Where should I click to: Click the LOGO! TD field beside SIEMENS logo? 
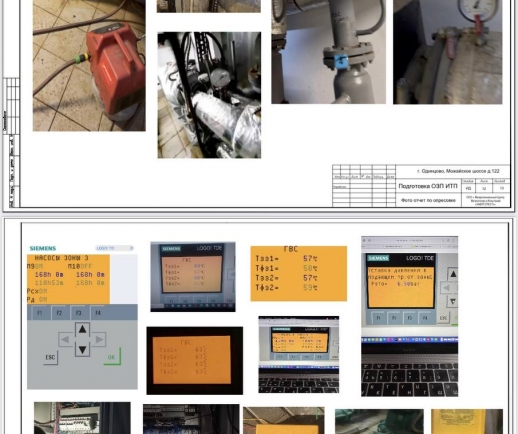(x=115, y=248)
